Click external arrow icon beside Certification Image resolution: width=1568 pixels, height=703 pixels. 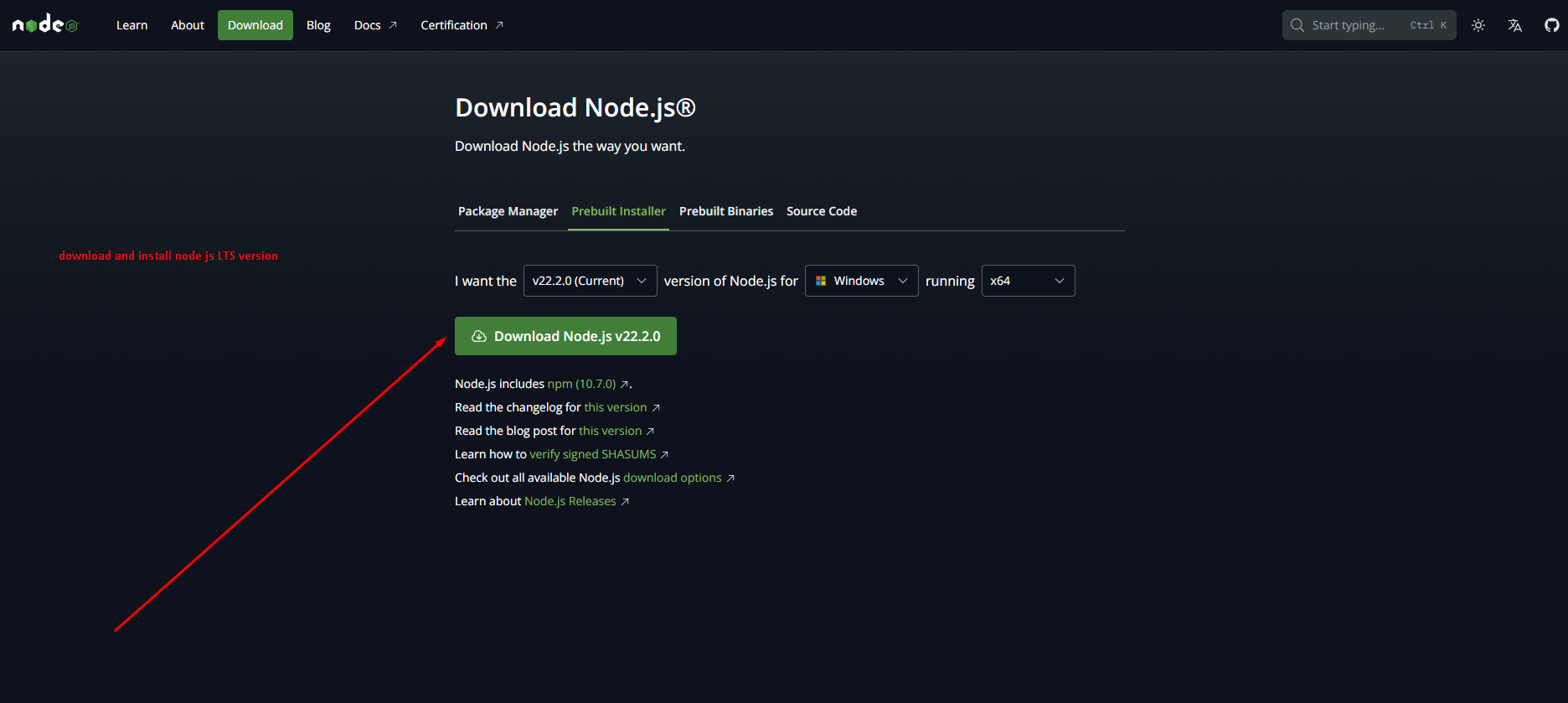(x=499, y=25)
